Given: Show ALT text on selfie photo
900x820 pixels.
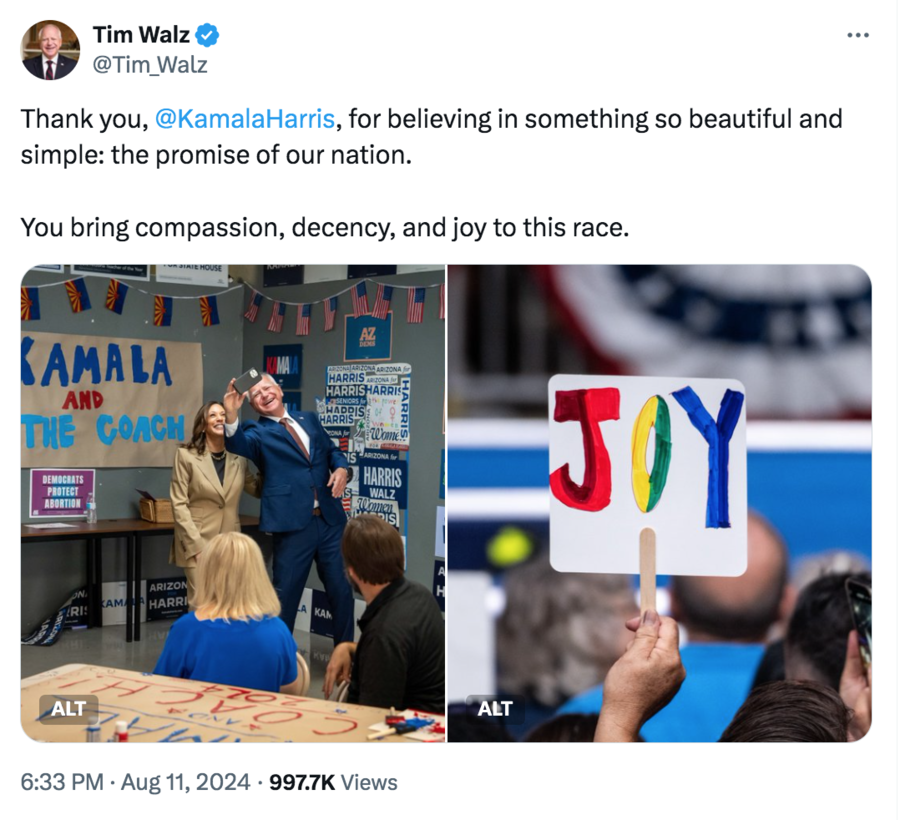Looking at the screenshot, I should click(68, 709).
